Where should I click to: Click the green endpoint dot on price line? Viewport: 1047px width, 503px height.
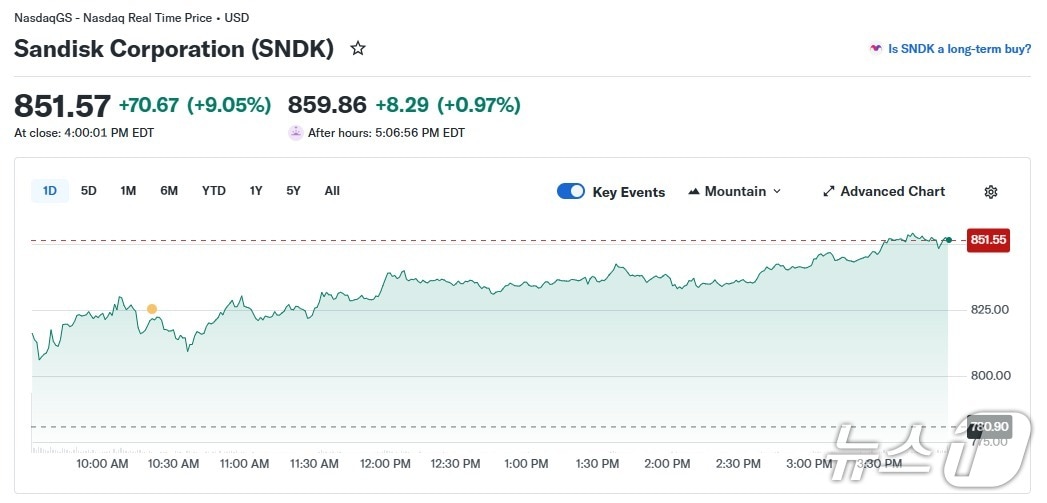click(x=948, y=240)
